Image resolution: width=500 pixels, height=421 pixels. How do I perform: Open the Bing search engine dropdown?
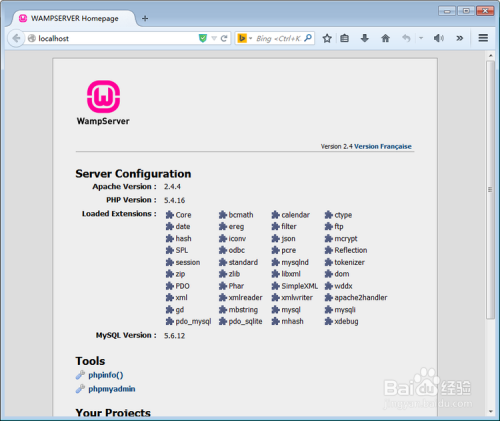tap(250, 38)
